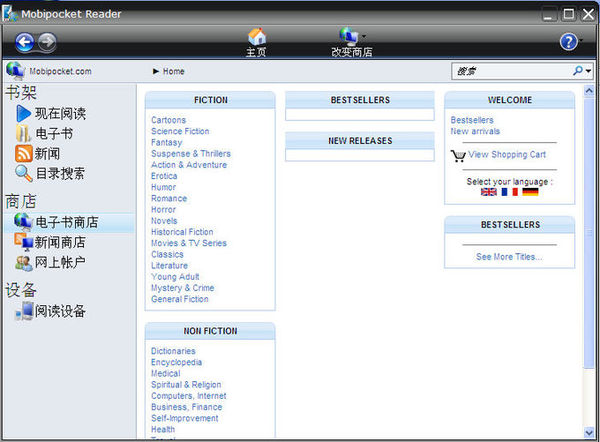Open 新闻 news section
600x442 pixels.
pos(47,153)
